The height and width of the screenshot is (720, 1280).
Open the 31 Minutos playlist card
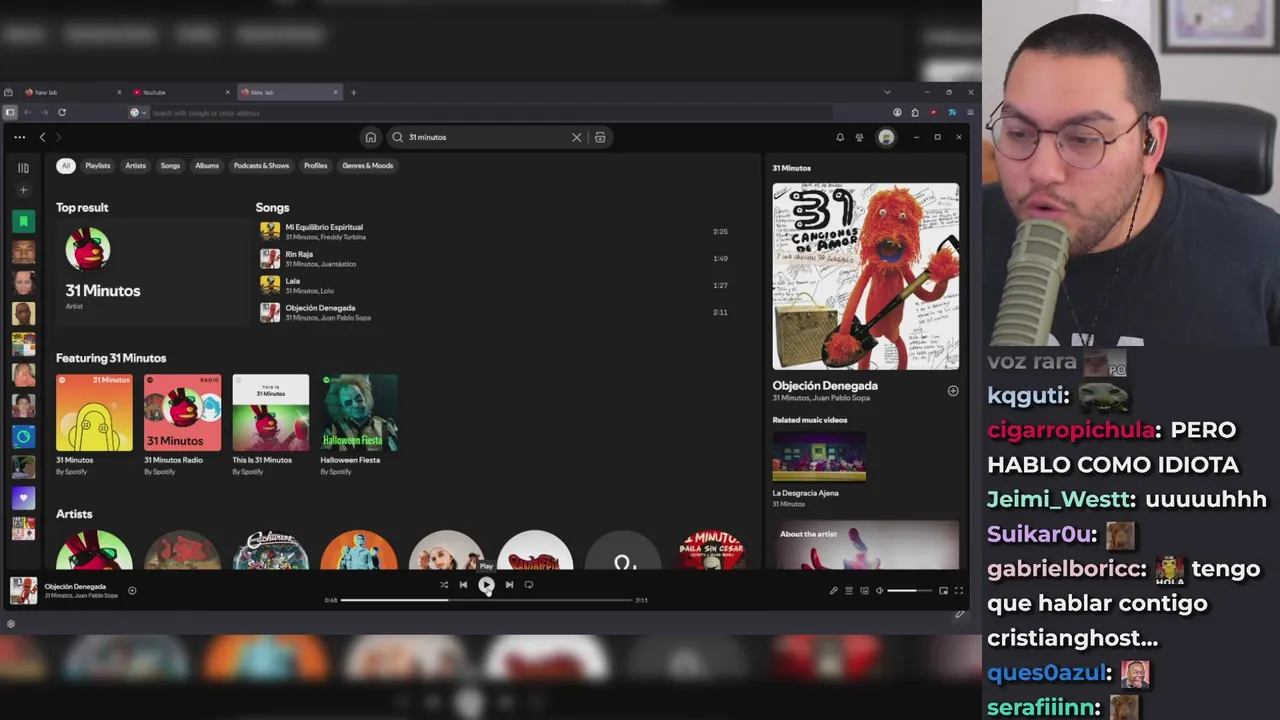(94, 425)
